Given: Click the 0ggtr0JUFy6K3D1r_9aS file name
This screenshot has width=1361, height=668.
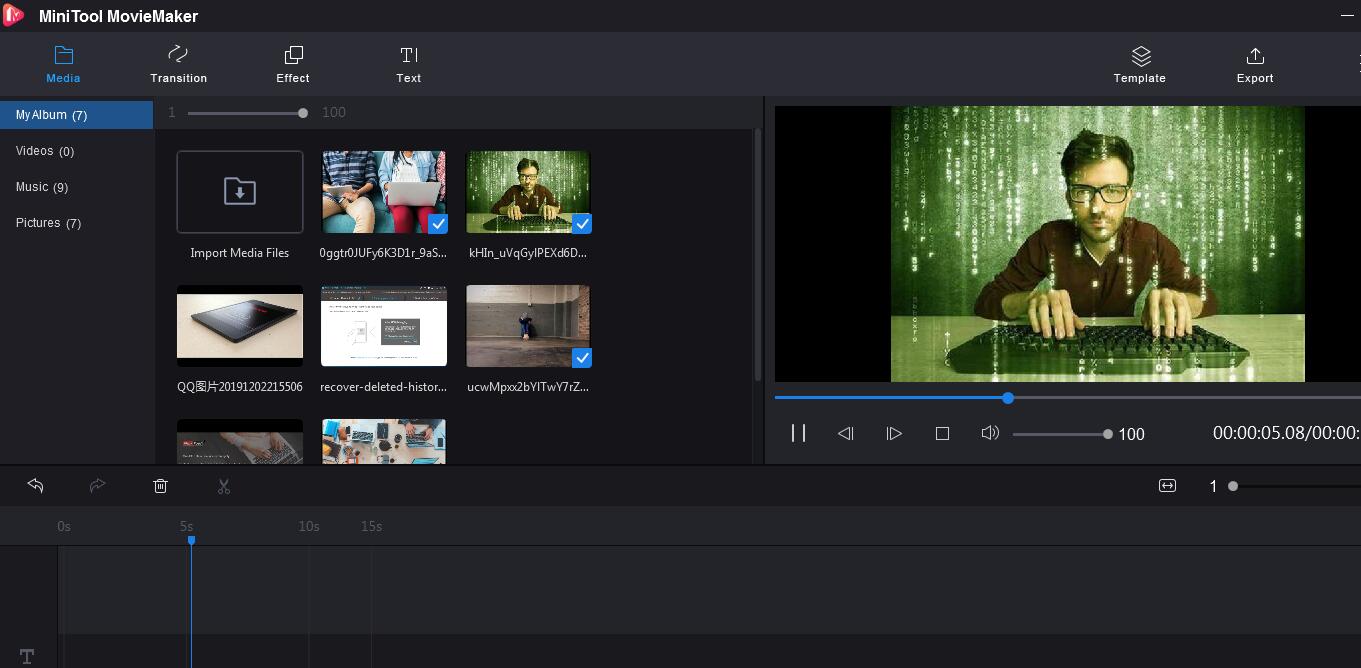Looking at the screenshot, I should click(x=383, y=253).
